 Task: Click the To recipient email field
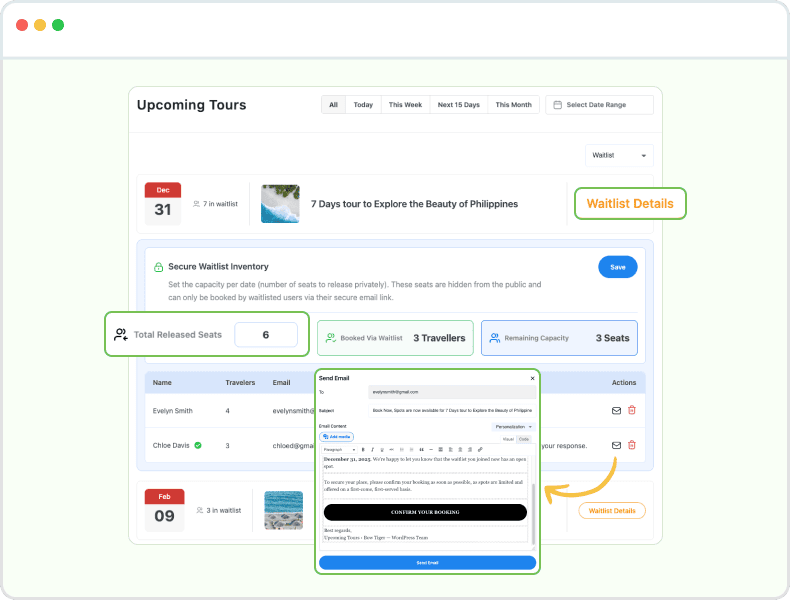[451, 392]
